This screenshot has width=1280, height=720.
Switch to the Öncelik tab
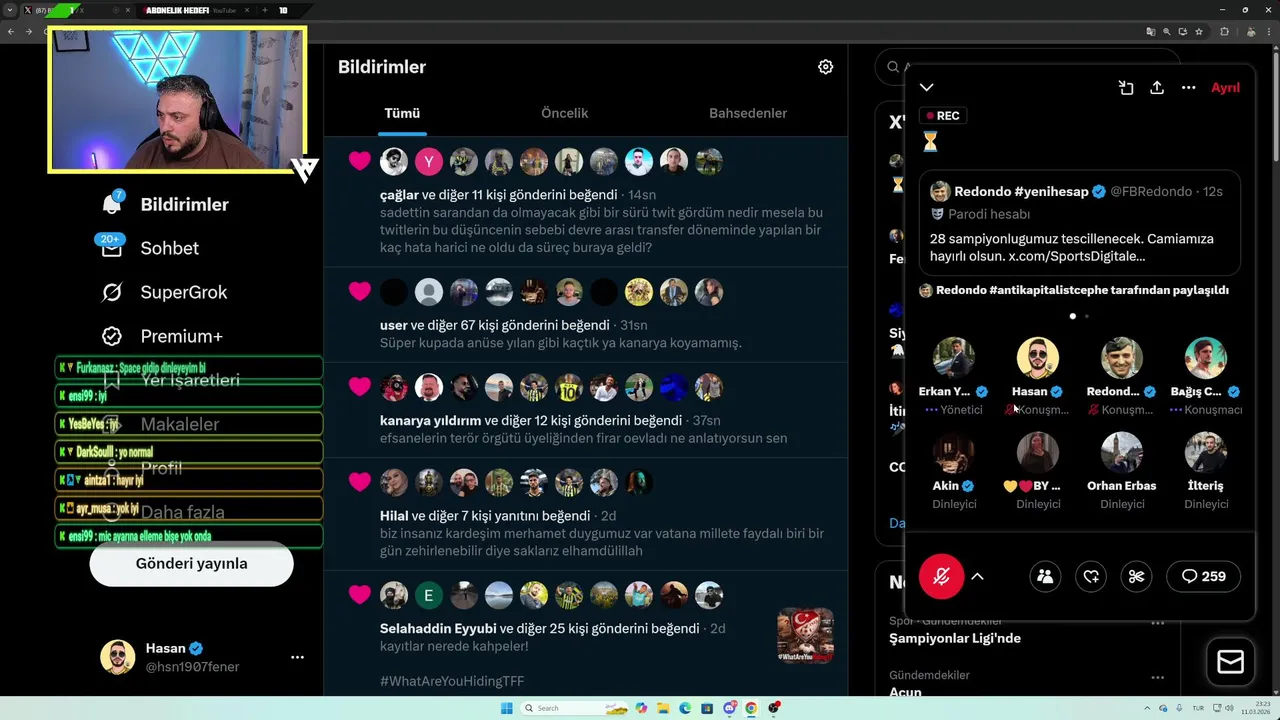tap(564, 113)
